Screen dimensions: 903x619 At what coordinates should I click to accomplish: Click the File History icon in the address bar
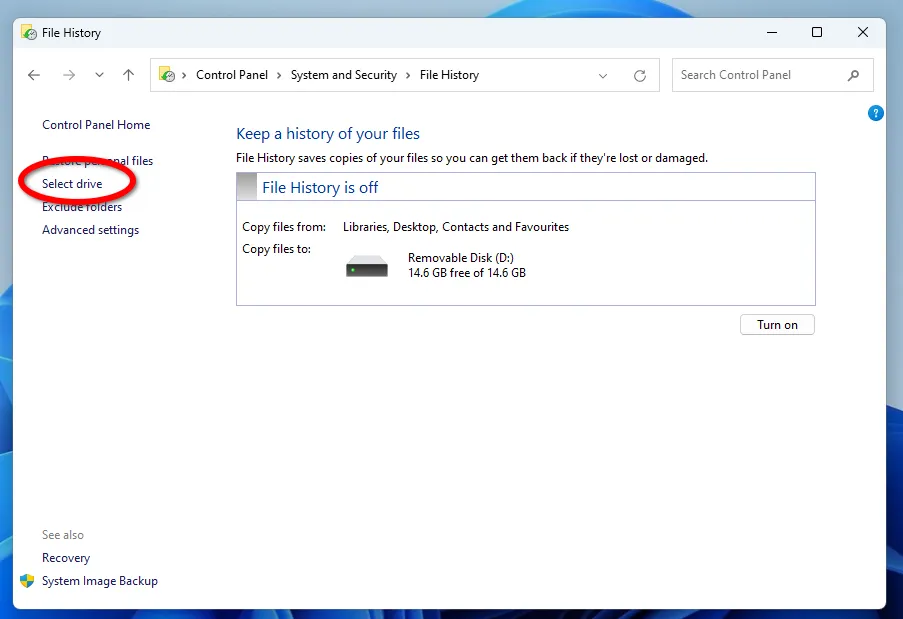tap(168, 75)
